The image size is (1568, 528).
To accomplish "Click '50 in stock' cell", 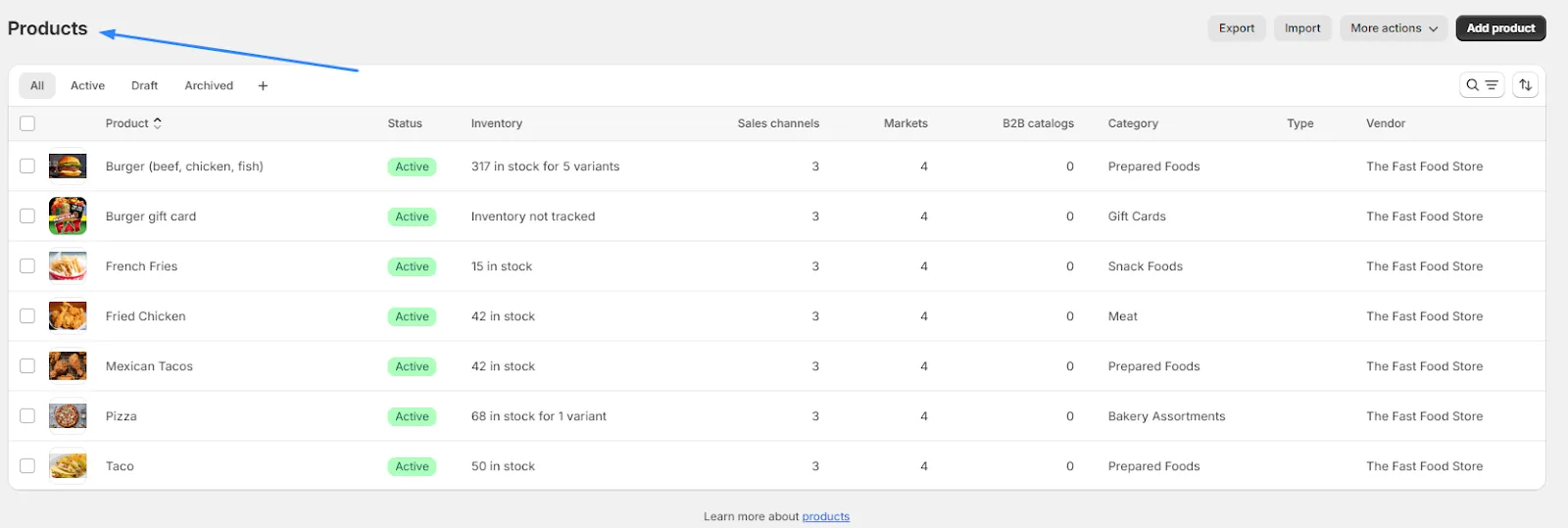I will [503, 466].
